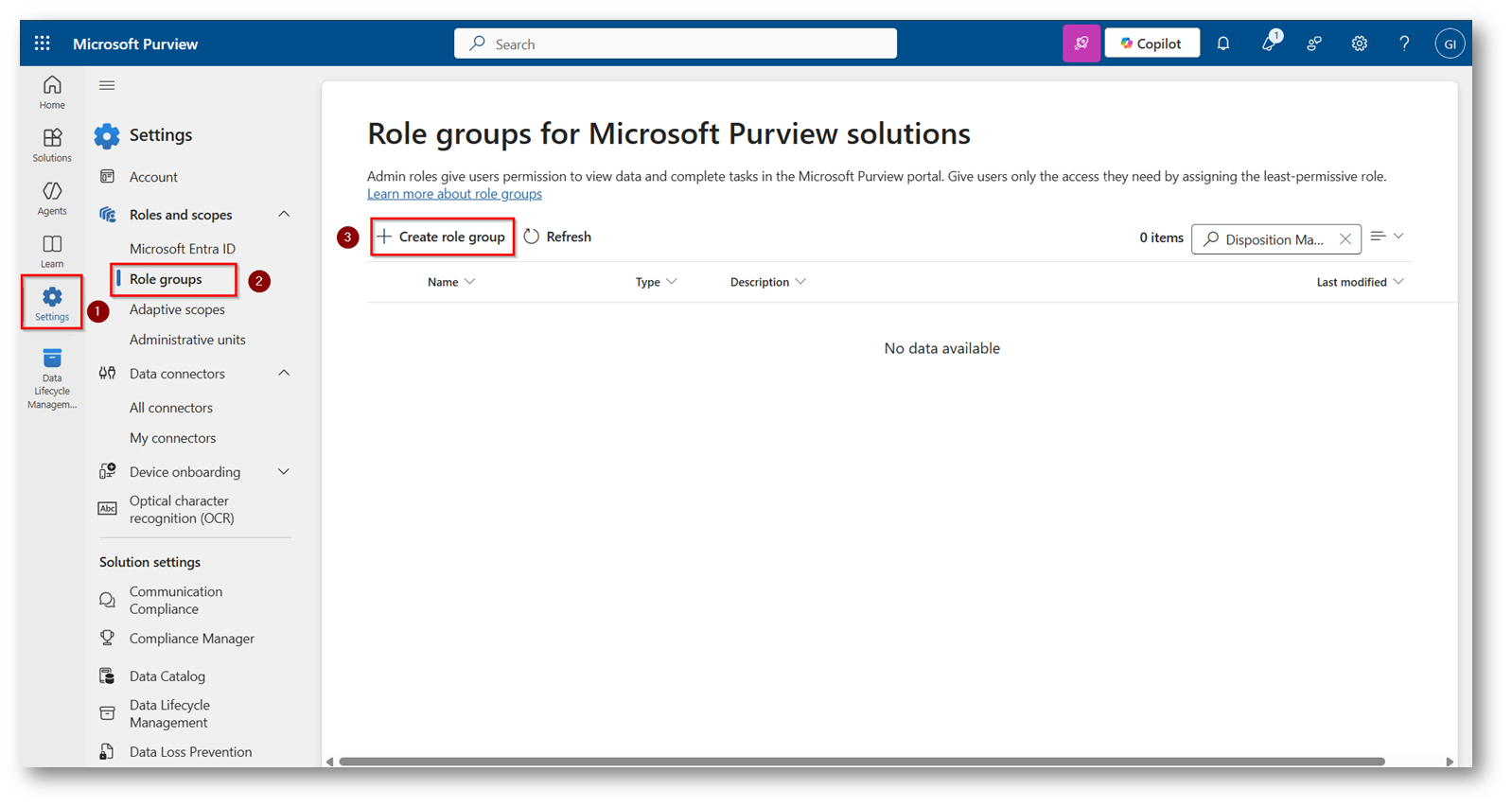The height and width of the screenshot is (807, 1512).
Task: Click the top Search box
Action: click(x=676, y=44)
